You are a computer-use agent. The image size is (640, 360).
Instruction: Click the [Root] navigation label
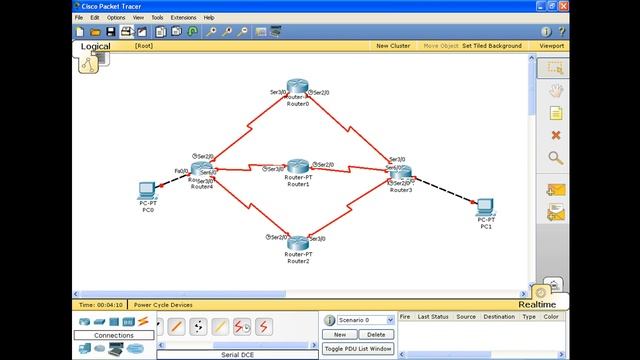(x=144, y=46)
